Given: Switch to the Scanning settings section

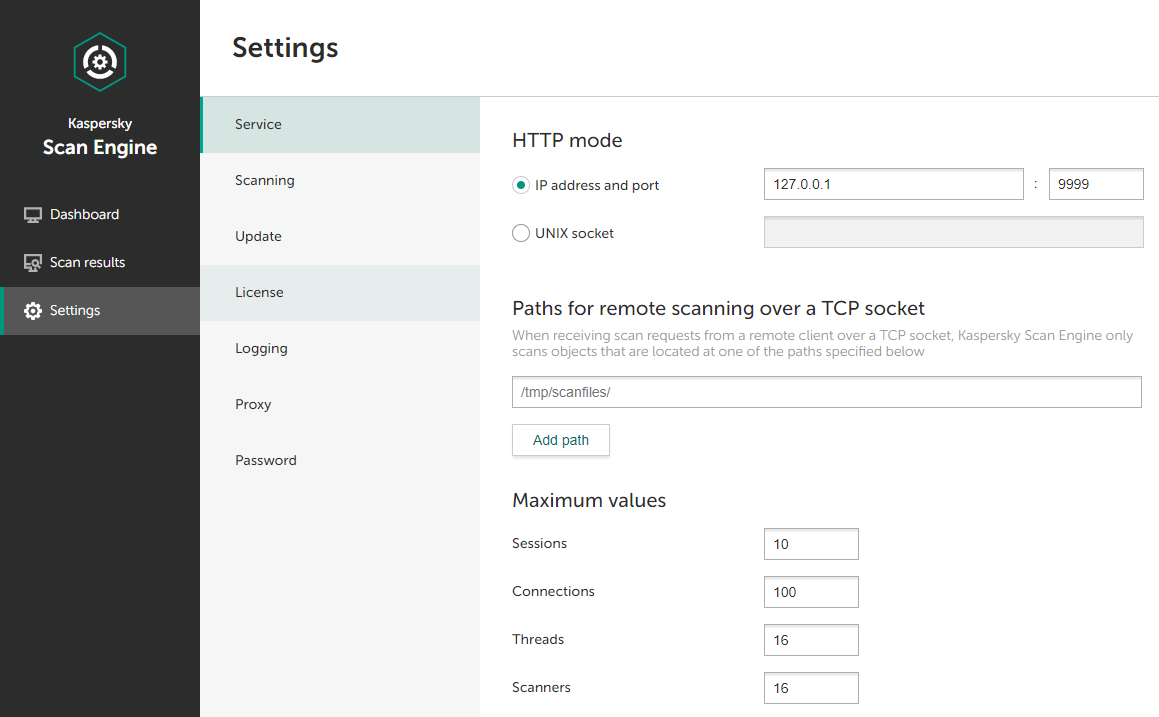Looking at the screenshot, I should tap(264, 180).
